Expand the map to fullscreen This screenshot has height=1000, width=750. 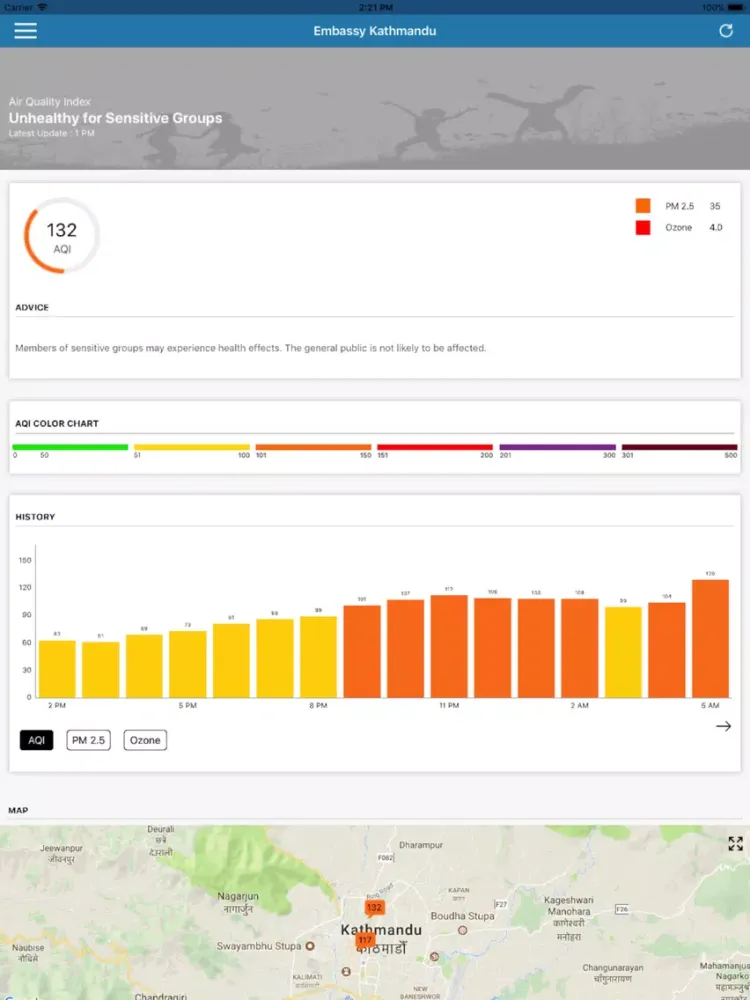pos(735,844)
